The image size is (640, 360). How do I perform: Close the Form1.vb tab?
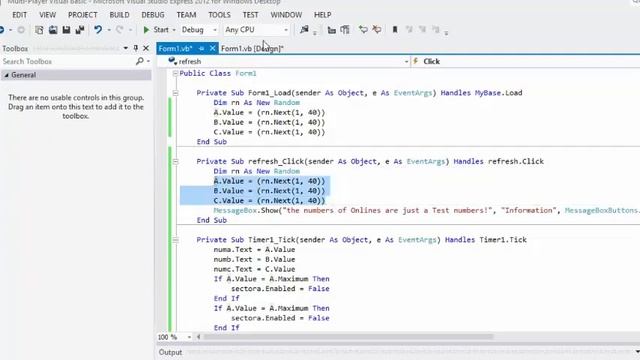click(x=212, y=48)
